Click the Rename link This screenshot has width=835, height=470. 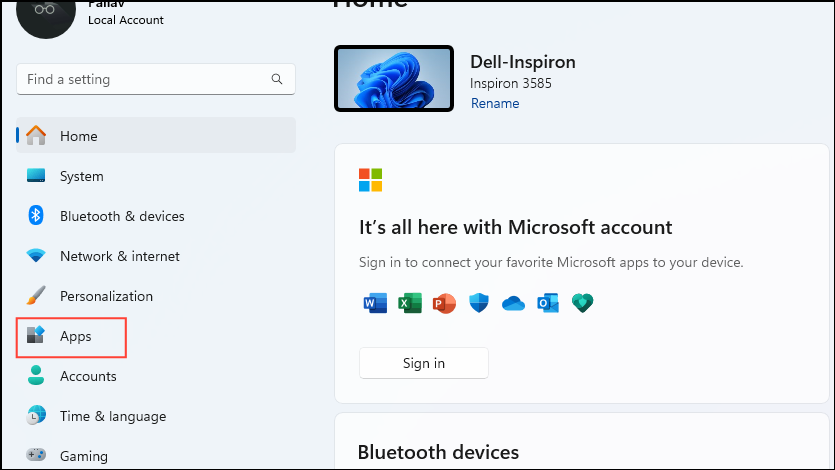495,103
